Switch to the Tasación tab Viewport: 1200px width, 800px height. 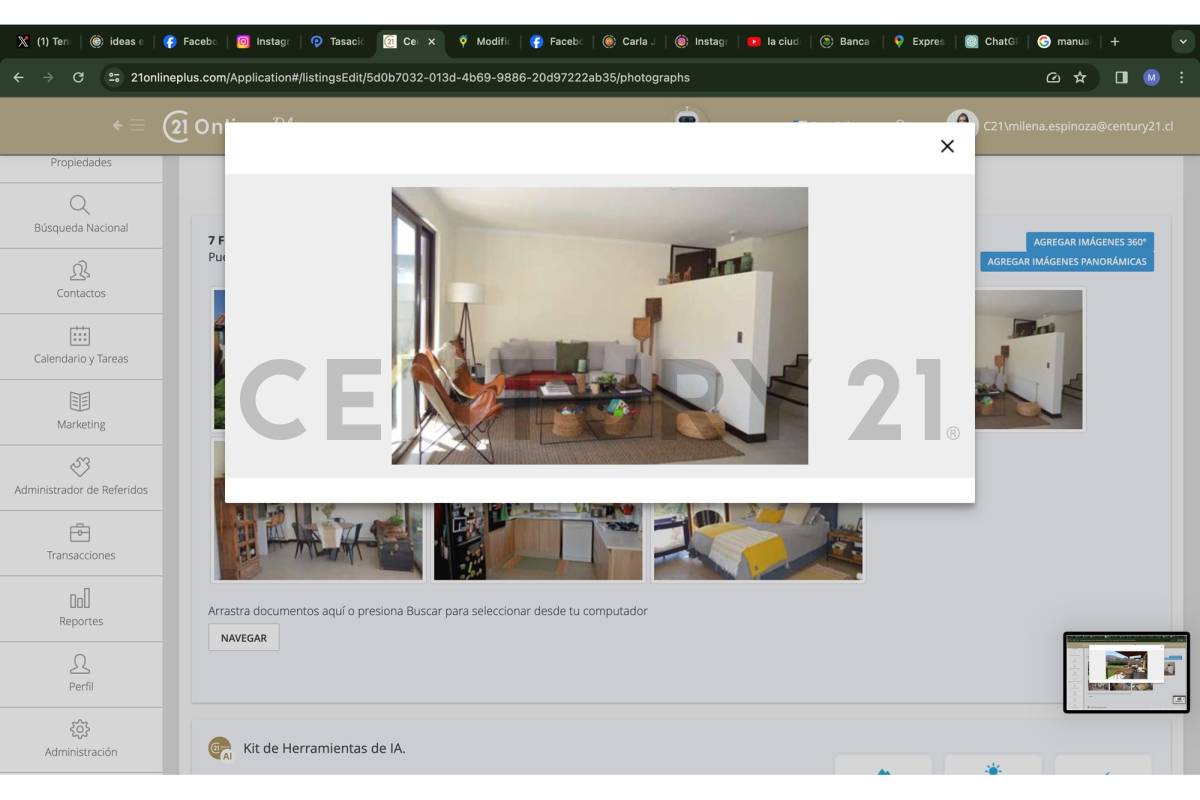[x=337, y=42]
